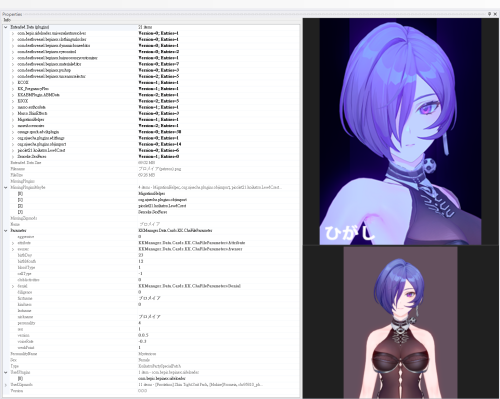Click the nickname value プロメイア
Screen dimensions: 500x399
[149, 317]
